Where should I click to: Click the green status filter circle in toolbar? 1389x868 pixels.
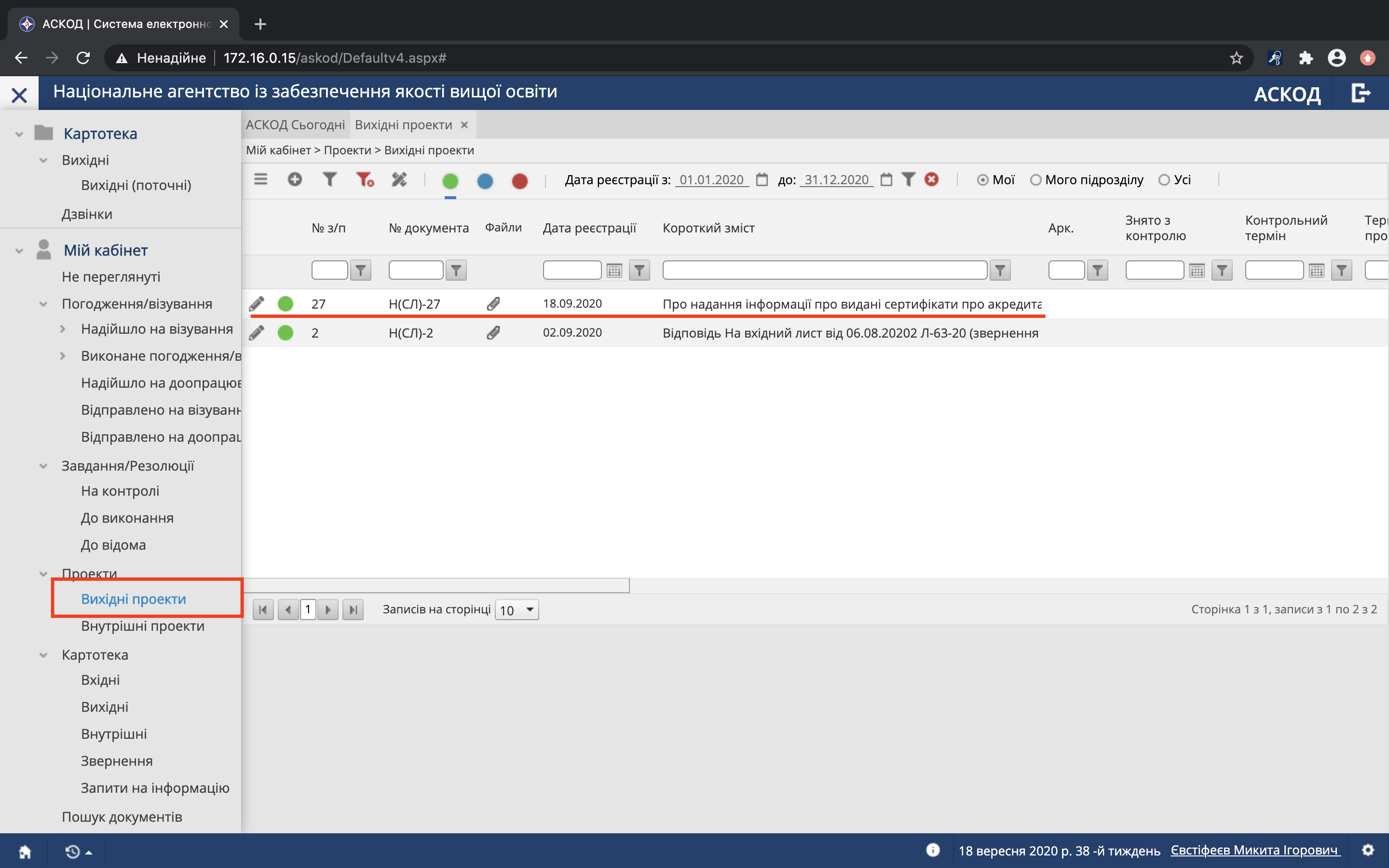[x=450, y=181]
